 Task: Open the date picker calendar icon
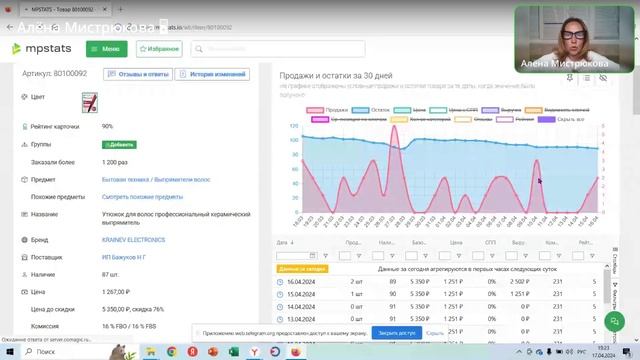pyautogui.click(x=313, y=256)
